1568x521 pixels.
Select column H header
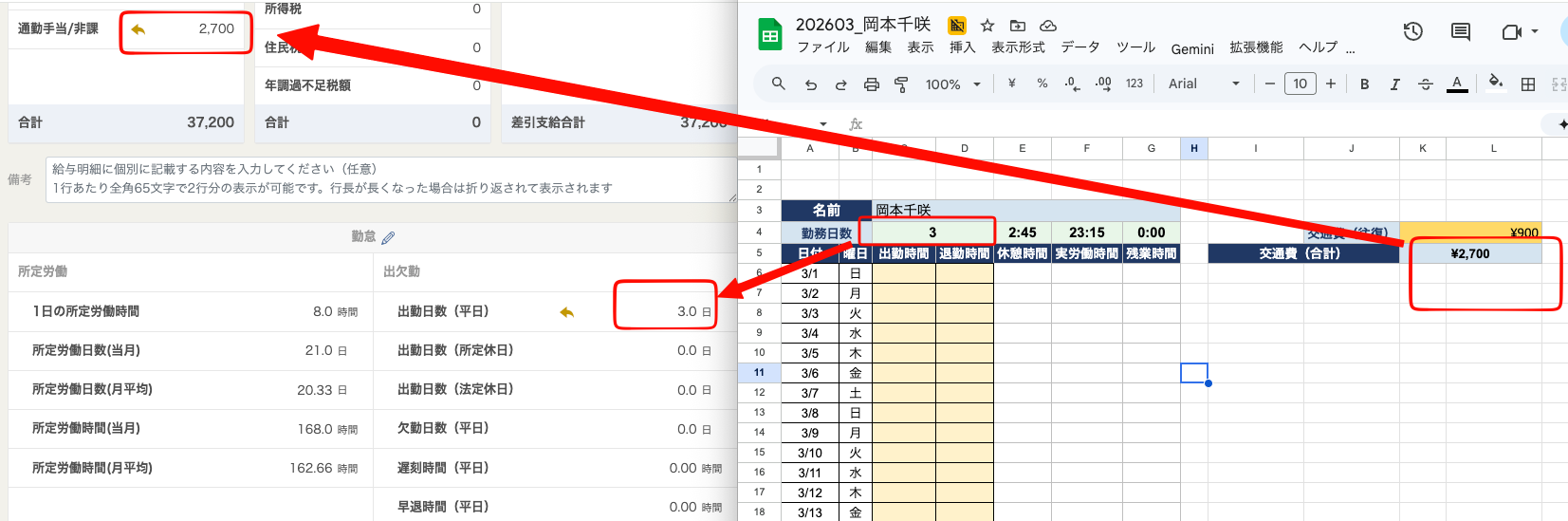(x=1194, y=148)
